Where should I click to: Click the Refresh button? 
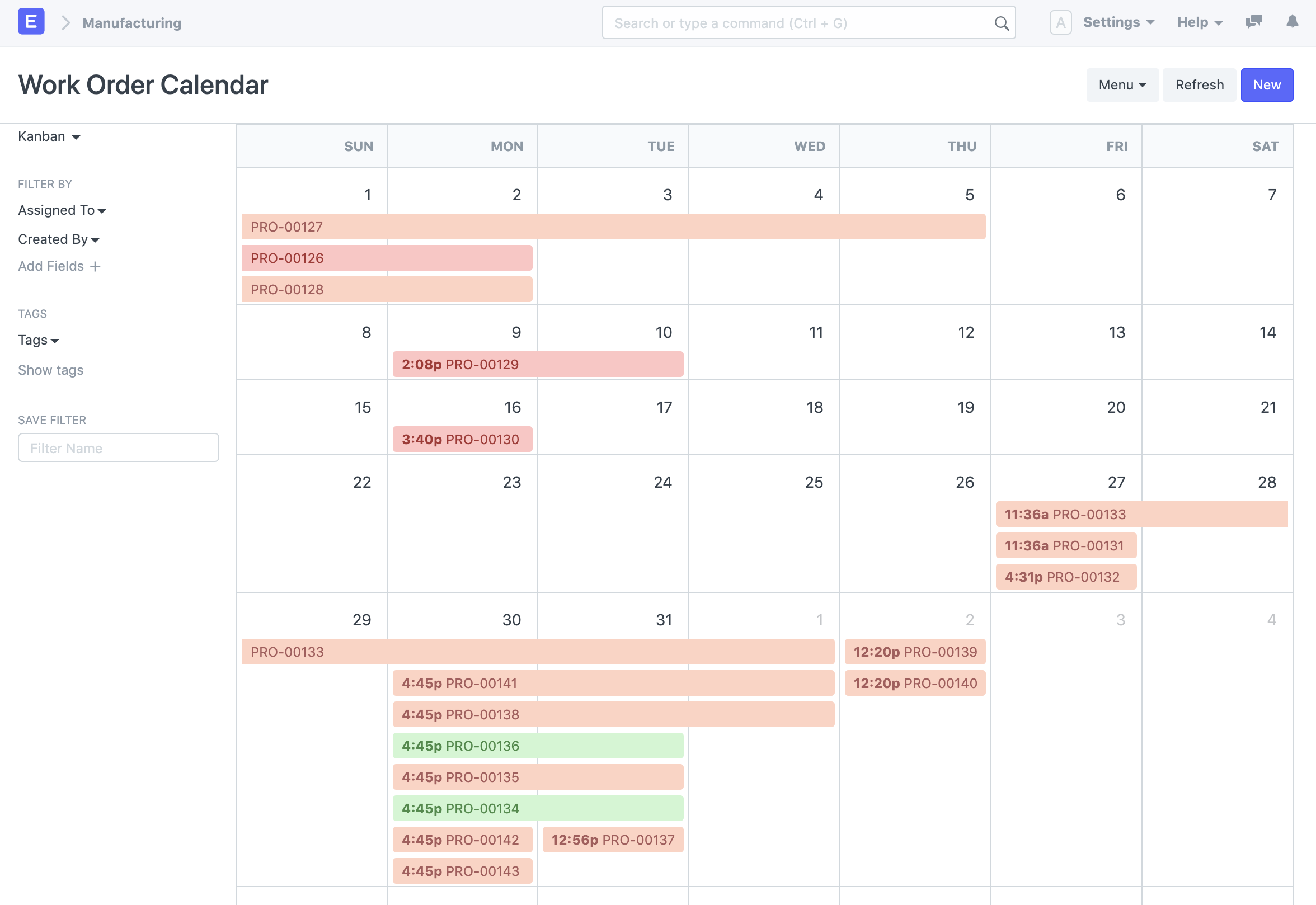(x=1200, y=84)
